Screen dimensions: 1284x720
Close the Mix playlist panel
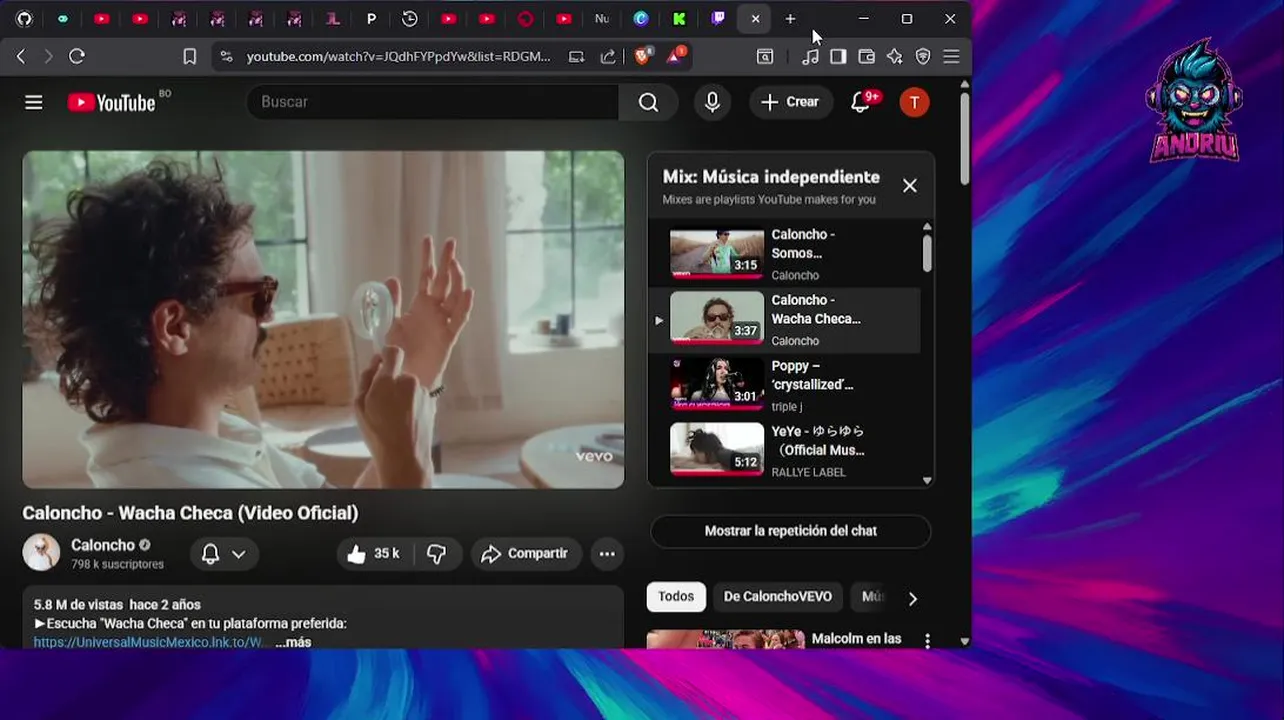pos(910,186)
